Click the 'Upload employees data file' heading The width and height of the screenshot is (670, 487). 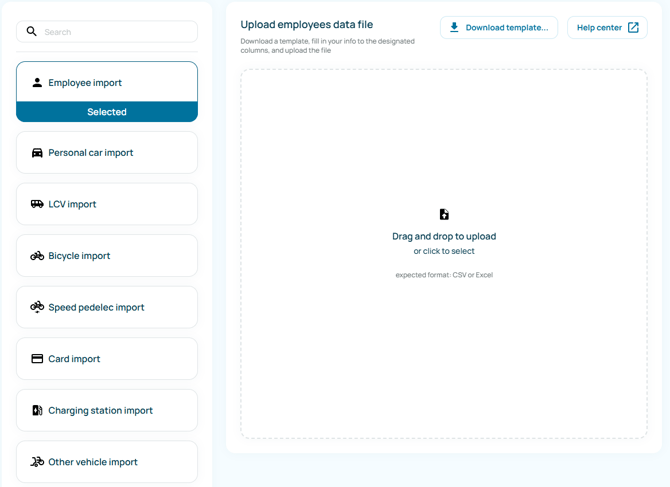tap(307, 24)
